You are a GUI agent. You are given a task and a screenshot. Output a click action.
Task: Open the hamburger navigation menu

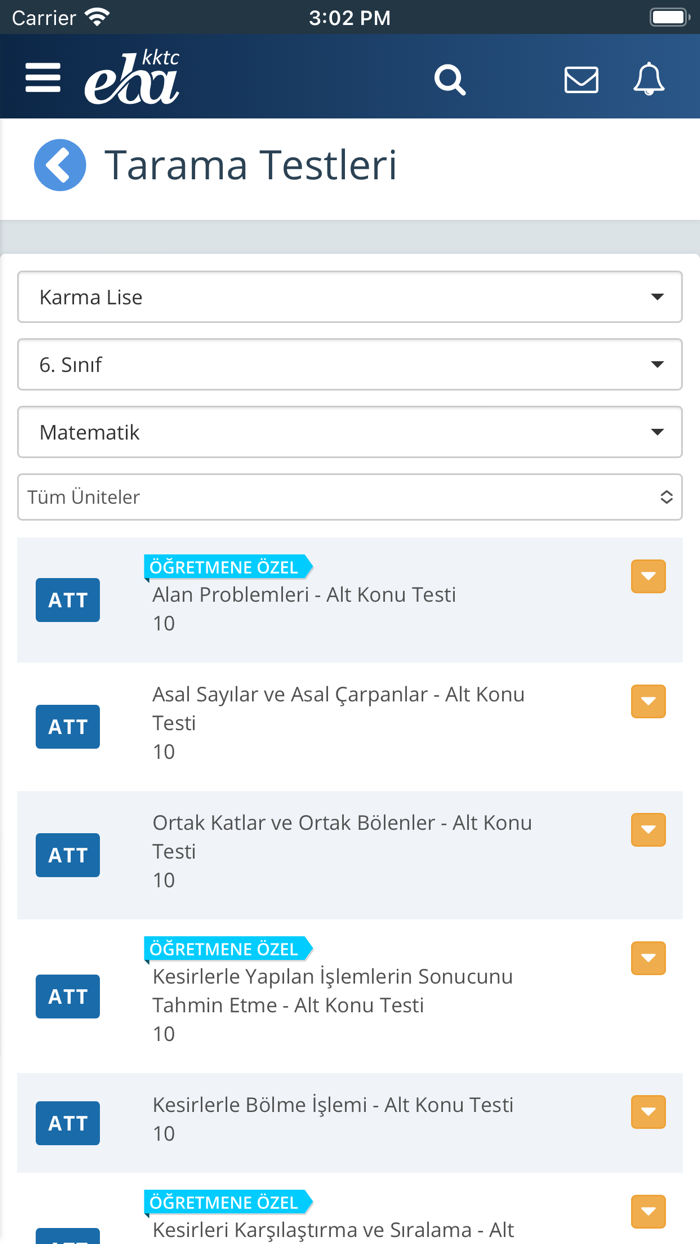(x=42, y=77)
